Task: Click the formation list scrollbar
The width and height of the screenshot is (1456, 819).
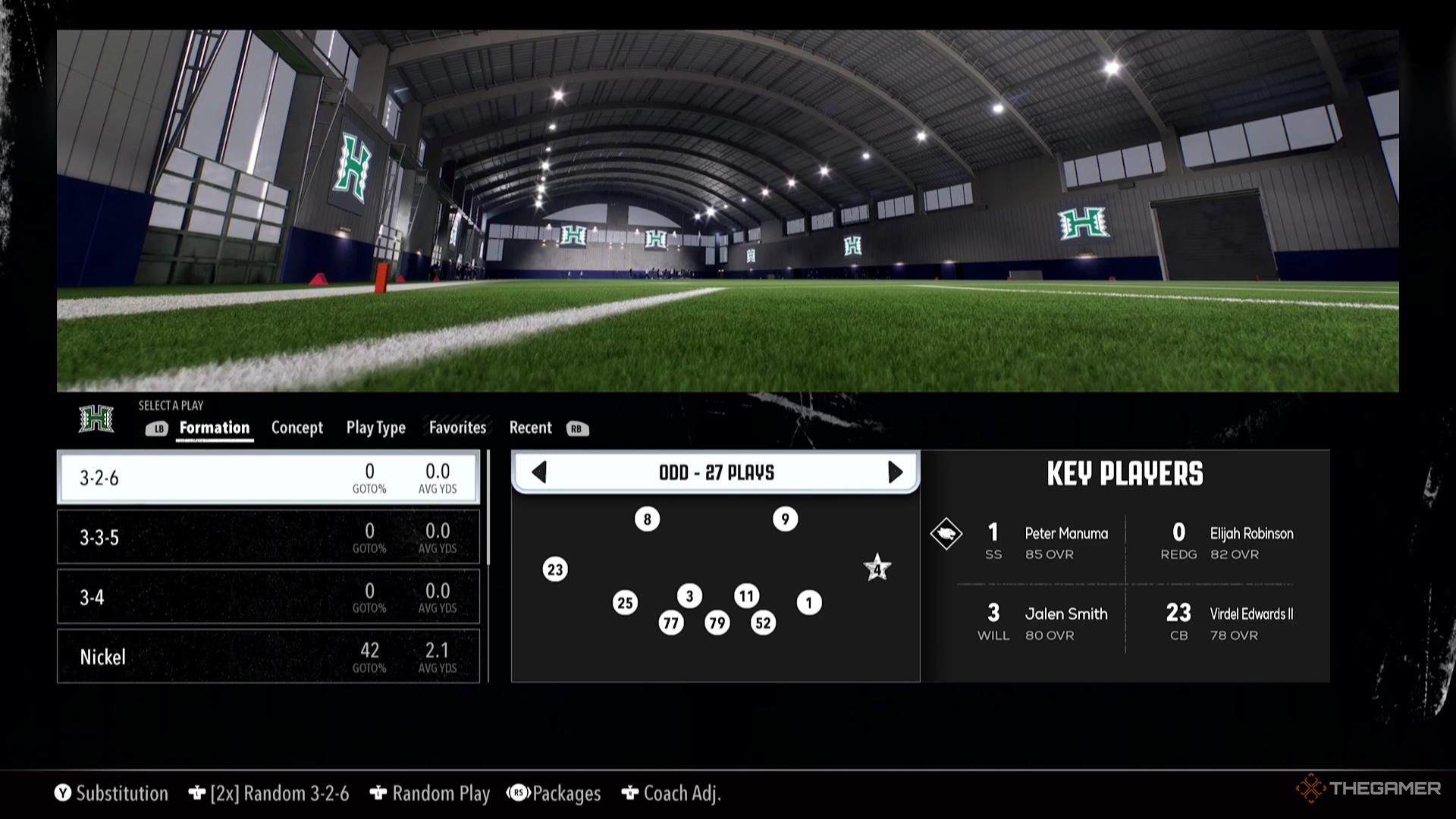Action: pyautogui.click(x=488, y=508)
